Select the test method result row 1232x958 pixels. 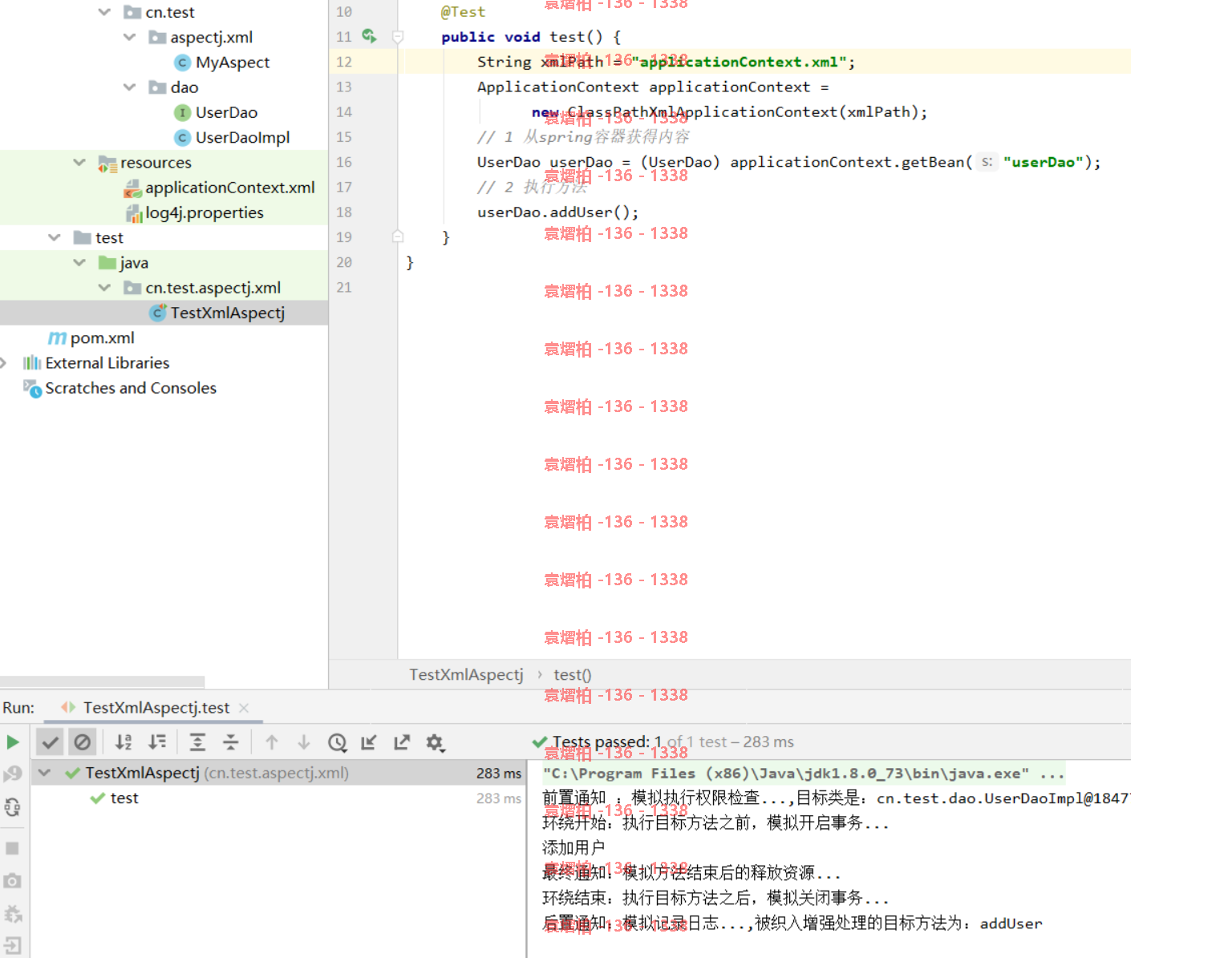click(x=278, y=798)
